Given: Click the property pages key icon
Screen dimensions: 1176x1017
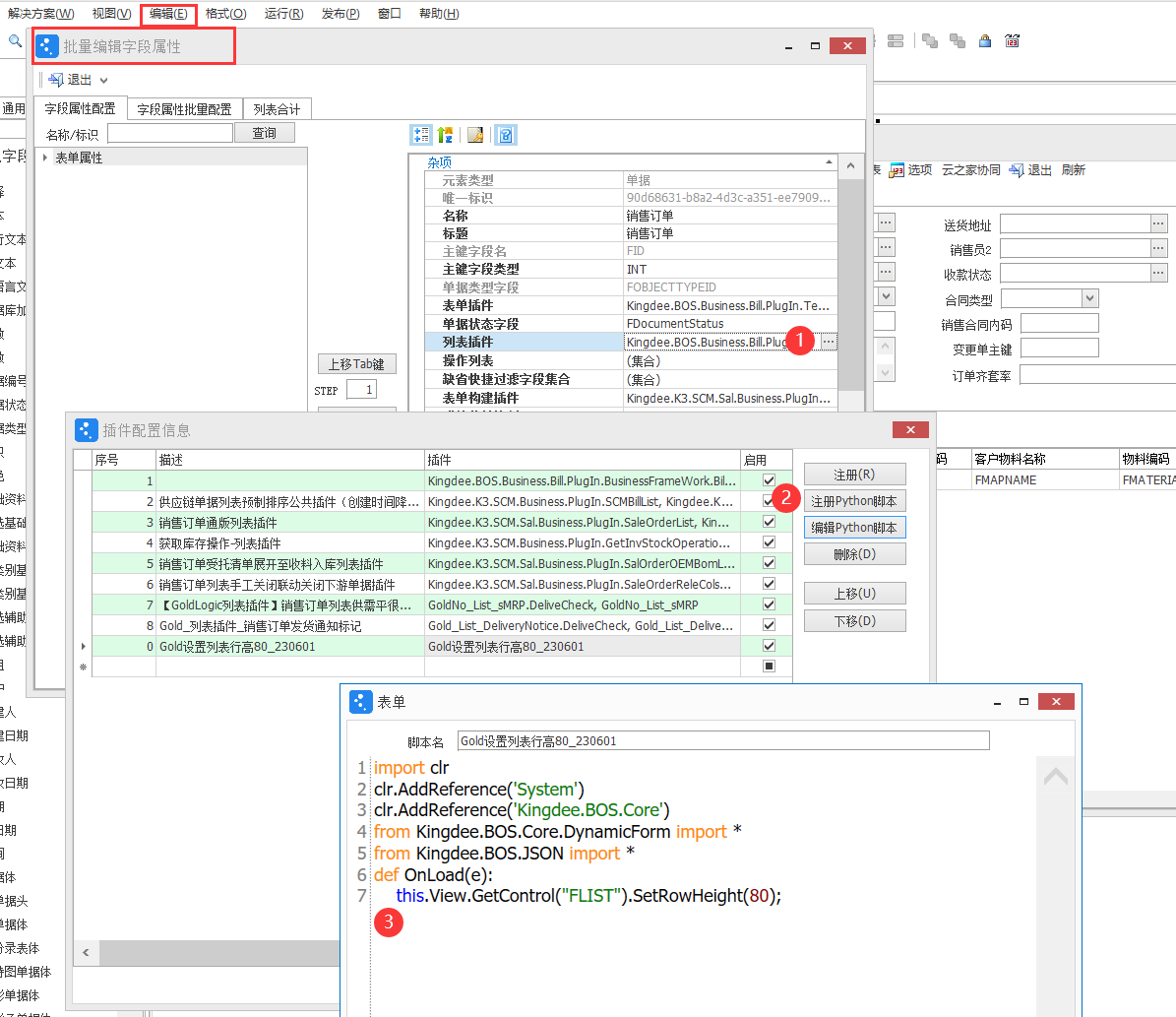Looking at the screenshot, I should [475, 135].
